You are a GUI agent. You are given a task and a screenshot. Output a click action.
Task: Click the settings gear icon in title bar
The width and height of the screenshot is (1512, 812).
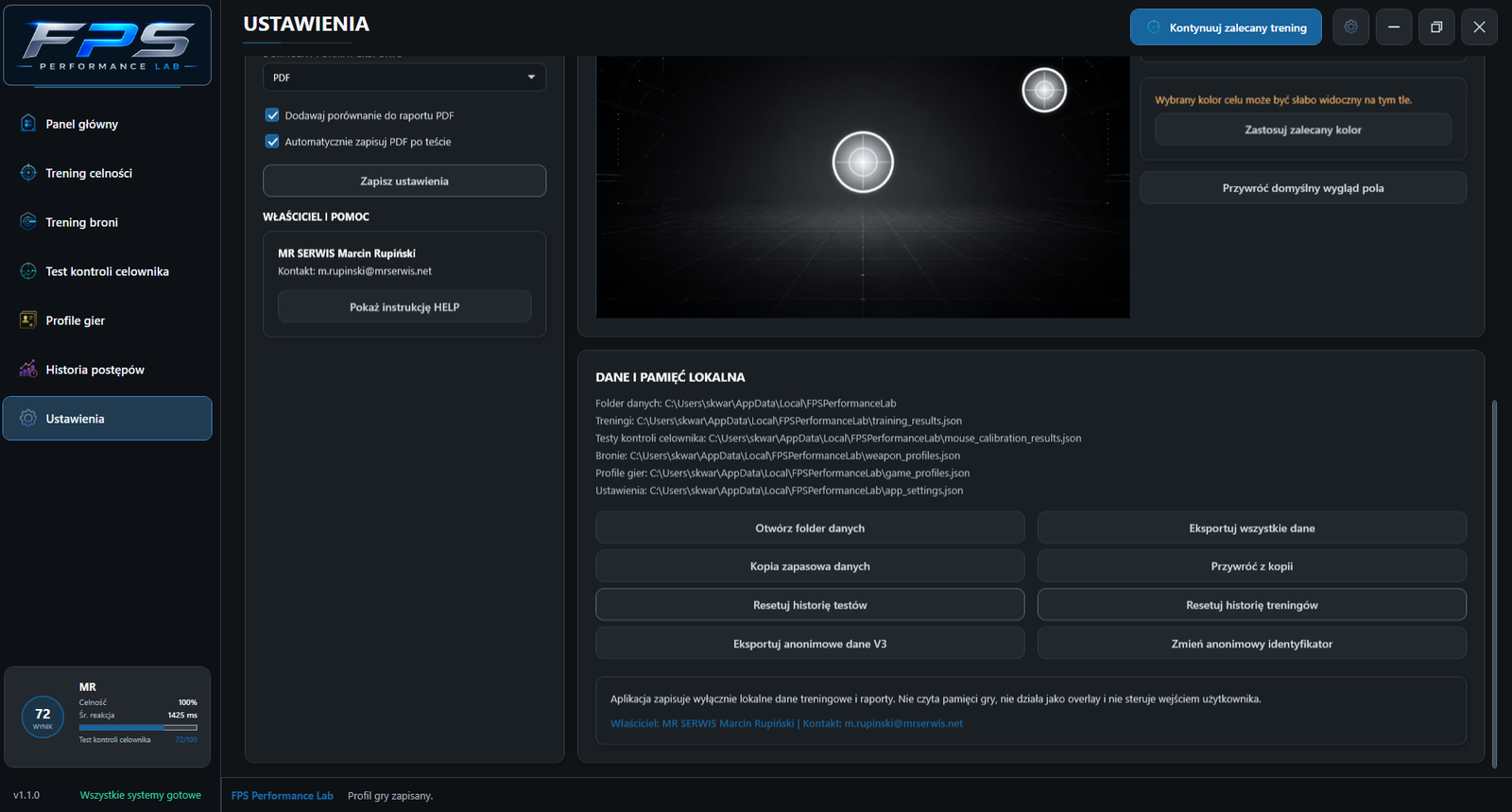pyautogui.click(x=1350, y=26)
